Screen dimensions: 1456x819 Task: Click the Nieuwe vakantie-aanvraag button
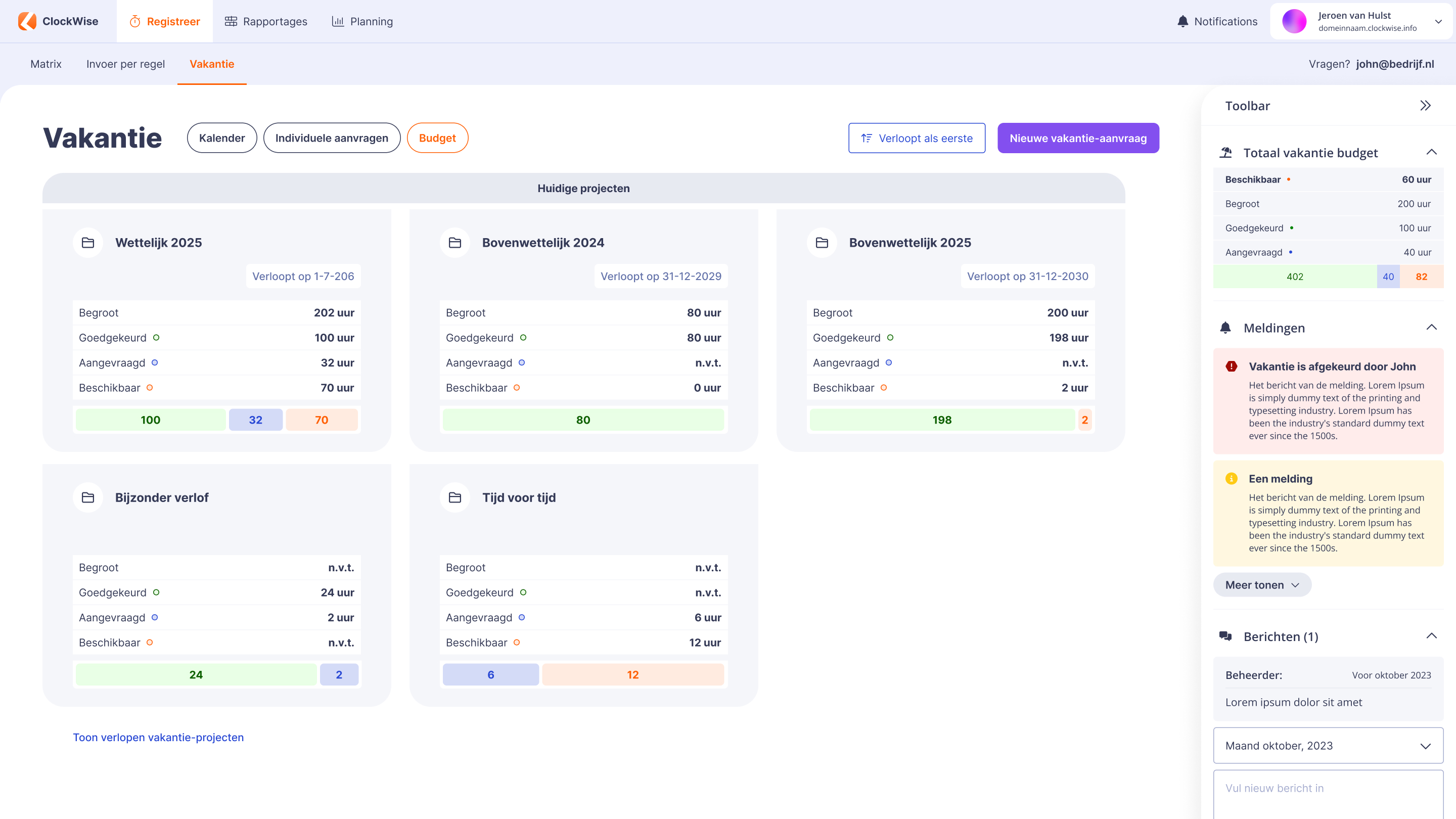pos(1078,138)
